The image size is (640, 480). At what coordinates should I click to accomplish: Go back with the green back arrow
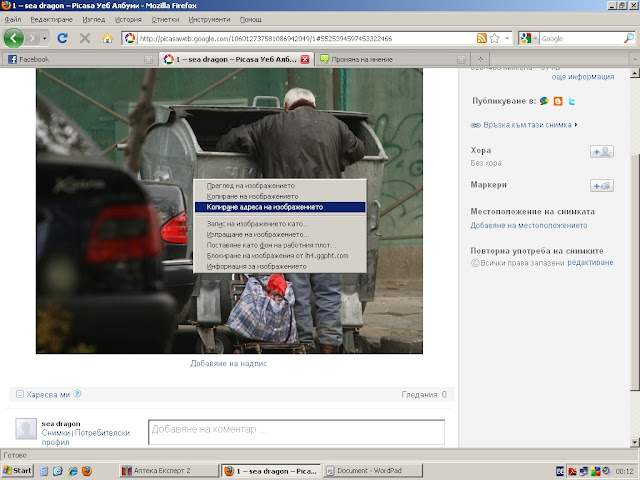[x=13, y=38]
